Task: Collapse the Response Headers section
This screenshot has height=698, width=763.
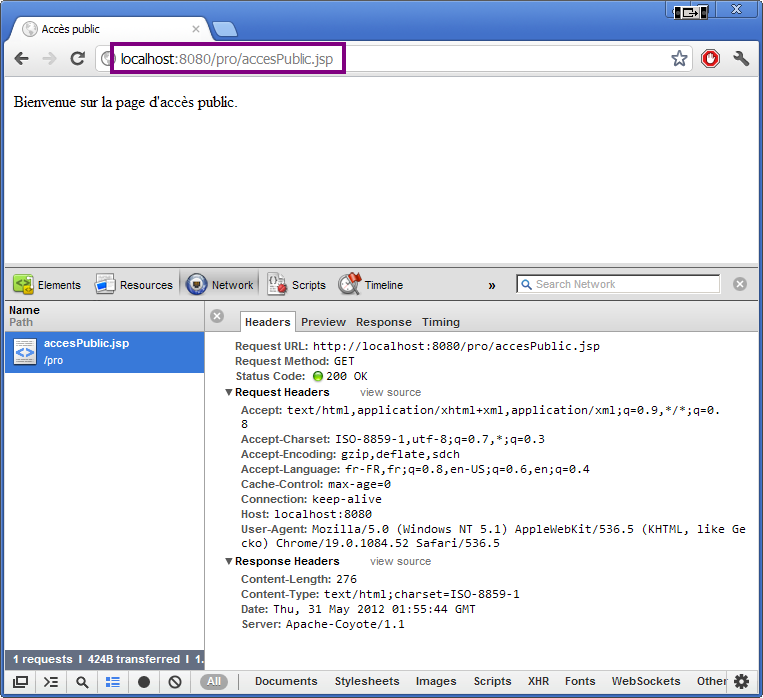Action: (x=229, y=562)
